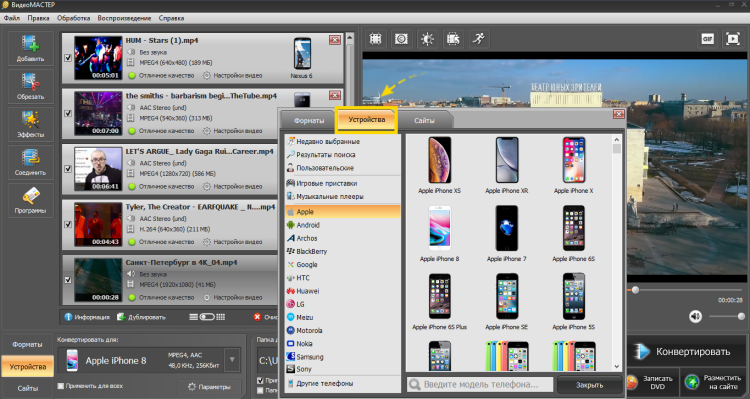Select Форматы in bottom-left panel
The height and width of the screenshot is (399, 750).
point(27,344)
